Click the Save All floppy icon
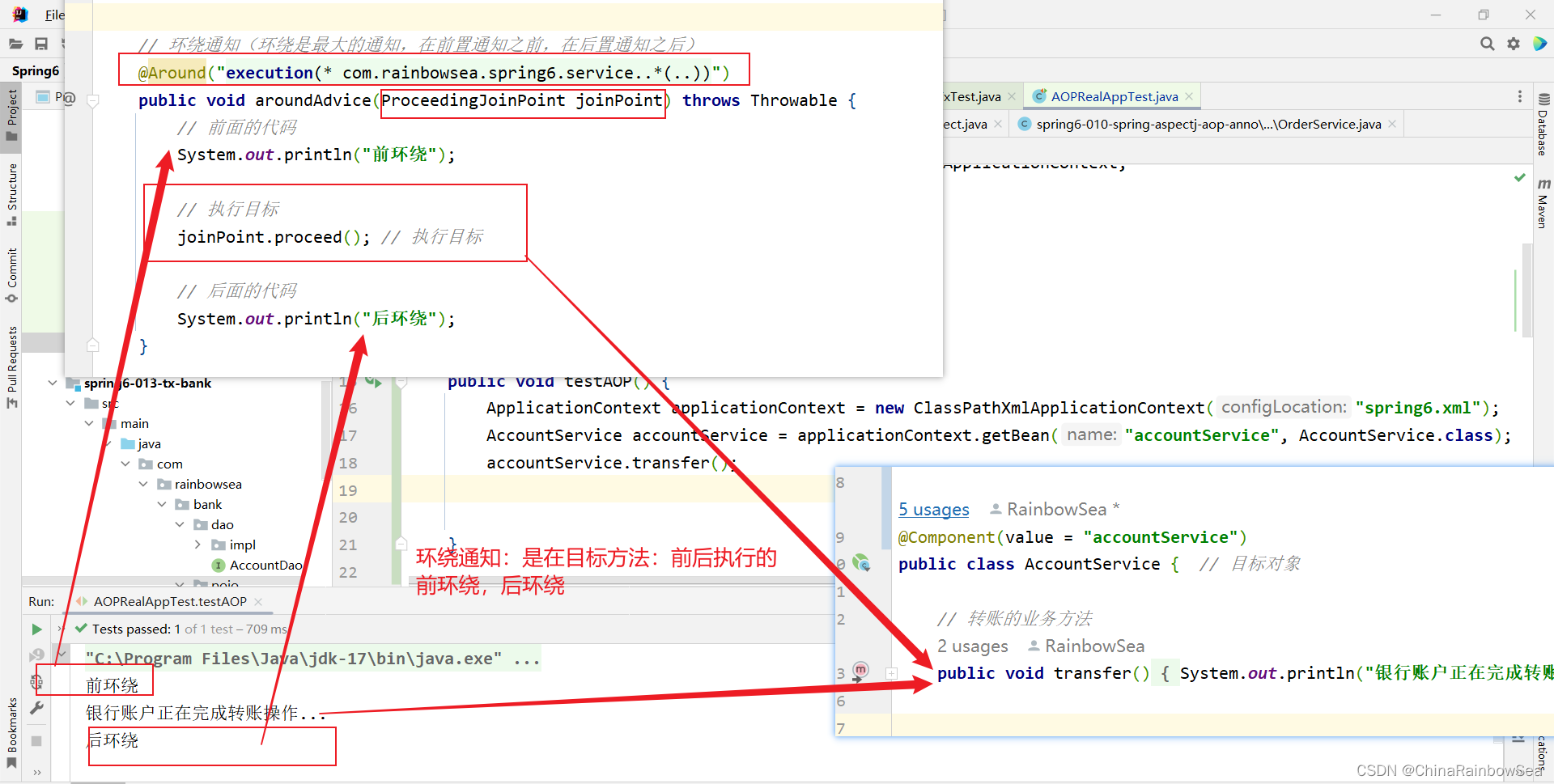This screenshot has height=784, width=1554. 41,44
